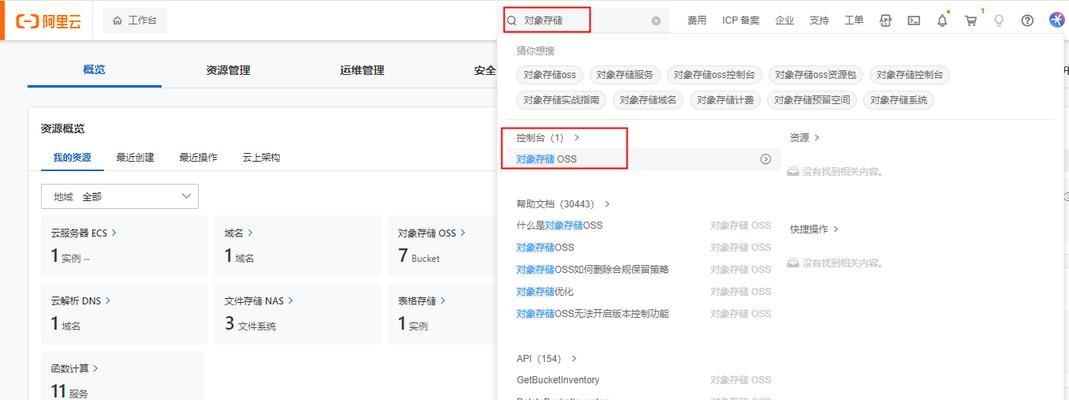The width and height of the screenshot is (1069, 400).
Task: Open the 对象存储优化 help doc
Action: (x=545, y=291)
